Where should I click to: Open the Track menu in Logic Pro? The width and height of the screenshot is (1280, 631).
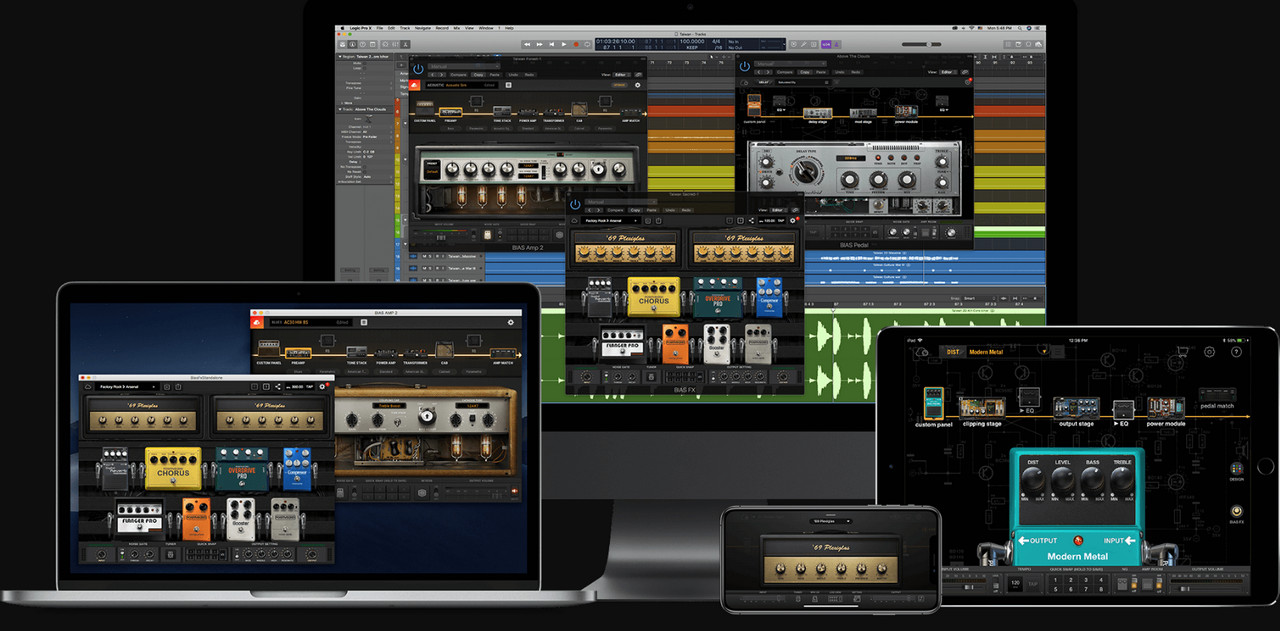coord(404,28)
